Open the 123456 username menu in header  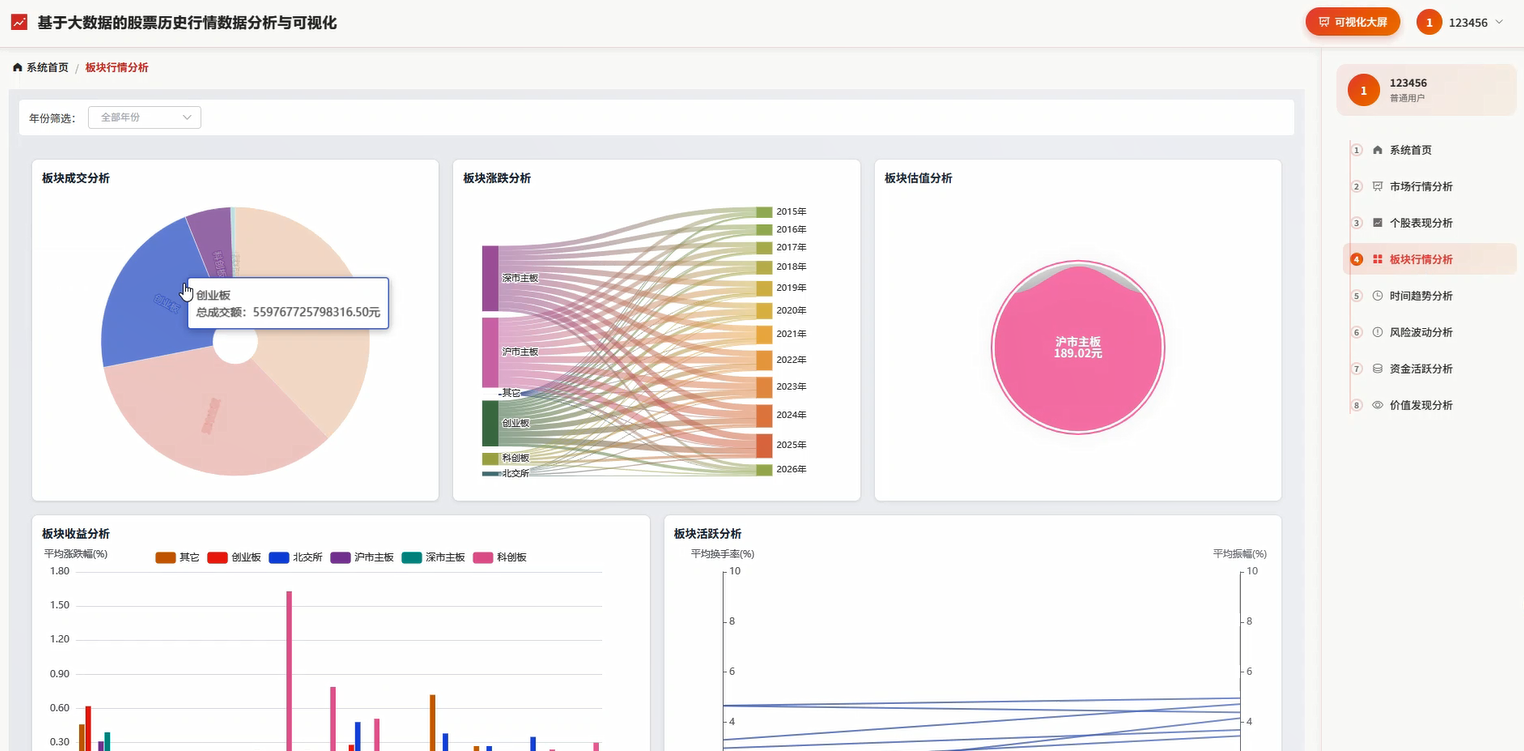[1468, 22]
